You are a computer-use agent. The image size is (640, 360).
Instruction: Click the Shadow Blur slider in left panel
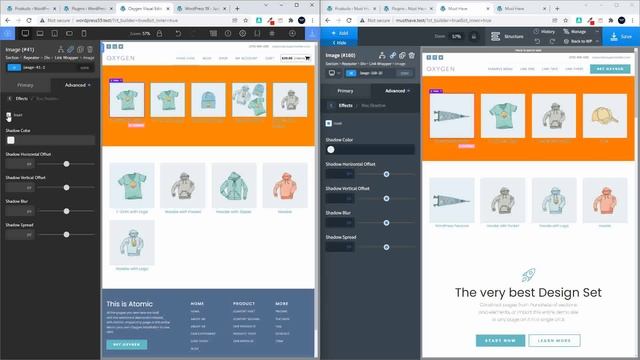click(x=67, y=211)
